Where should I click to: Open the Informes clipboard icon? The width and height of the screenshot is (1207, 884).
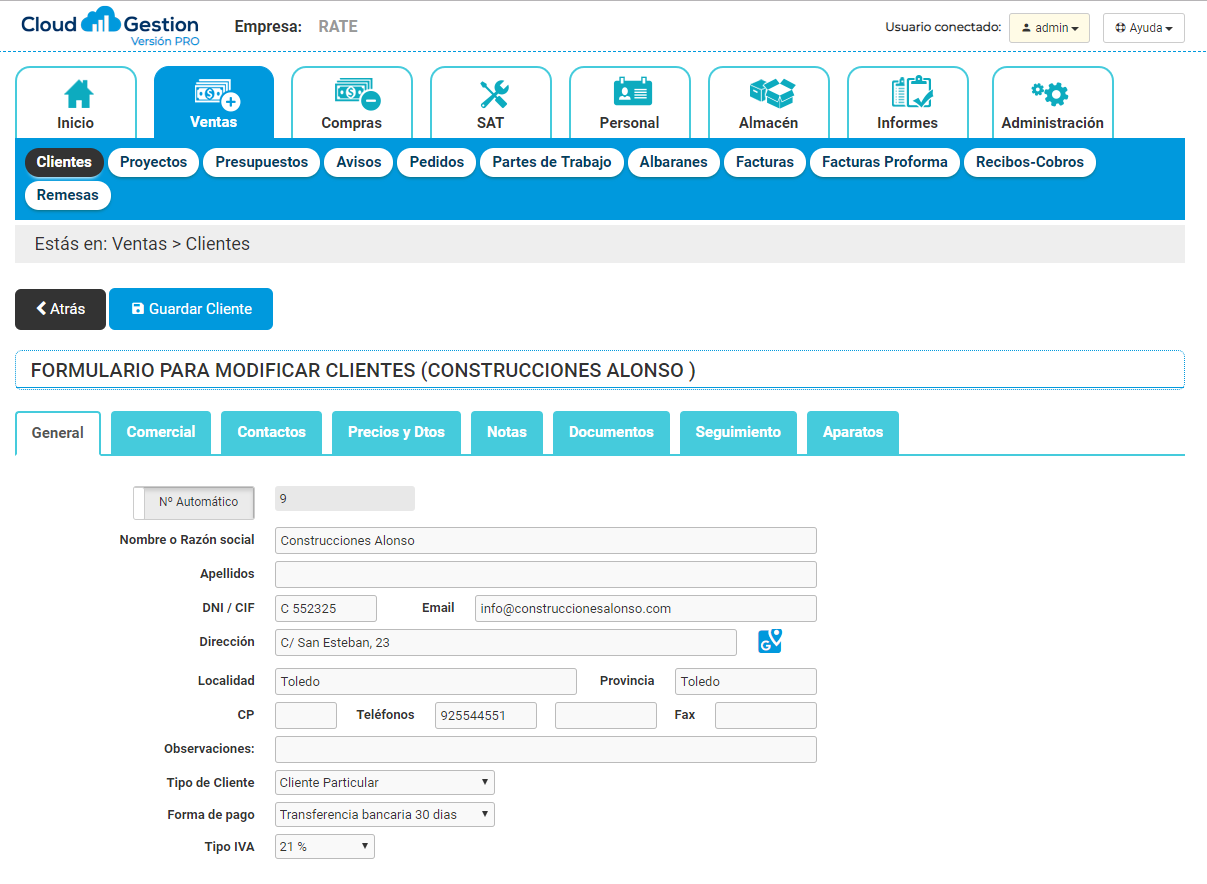(x=911, y=92)
